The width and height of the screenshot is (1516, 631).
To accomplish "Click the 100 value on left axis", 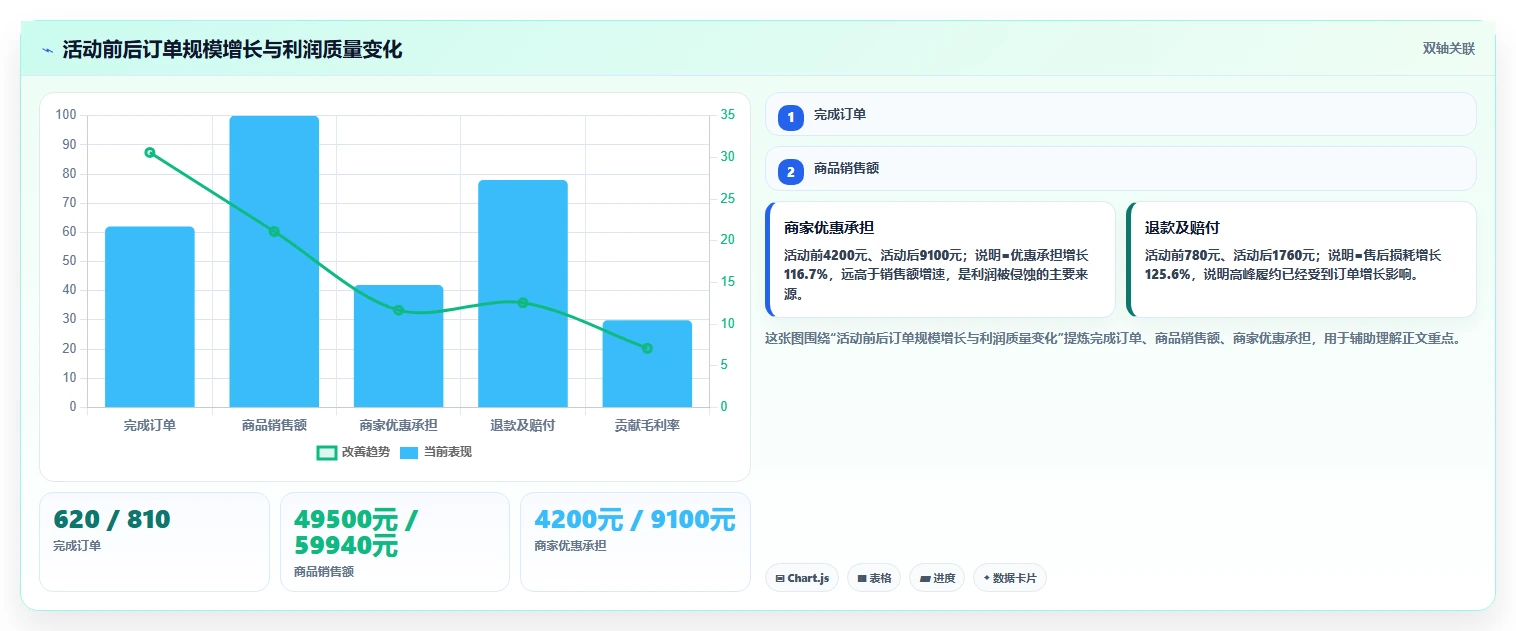I will (x=66, y=115).
